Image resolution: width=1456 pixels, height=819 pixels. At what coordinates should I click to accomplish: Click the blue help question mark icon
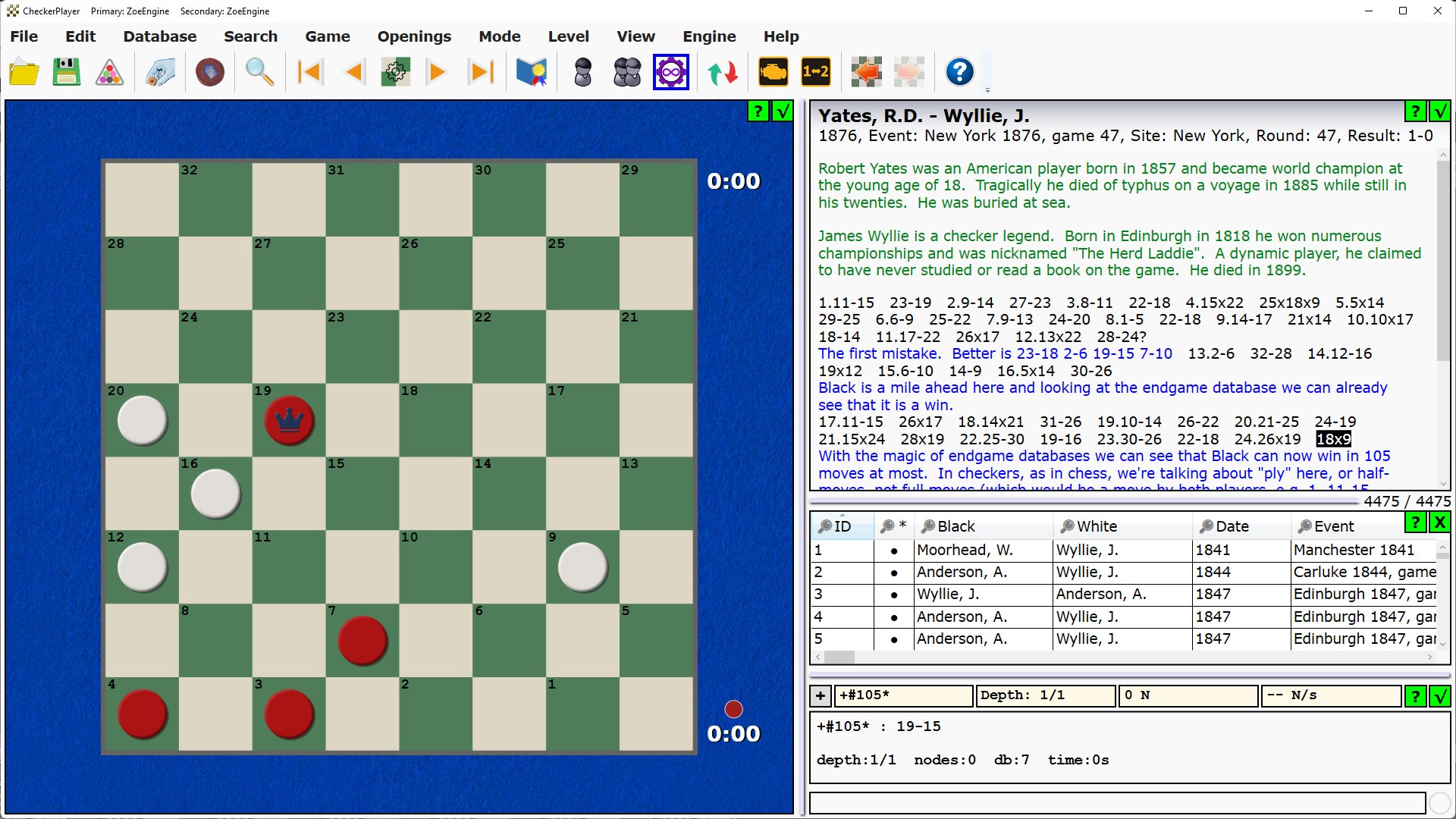959,73
